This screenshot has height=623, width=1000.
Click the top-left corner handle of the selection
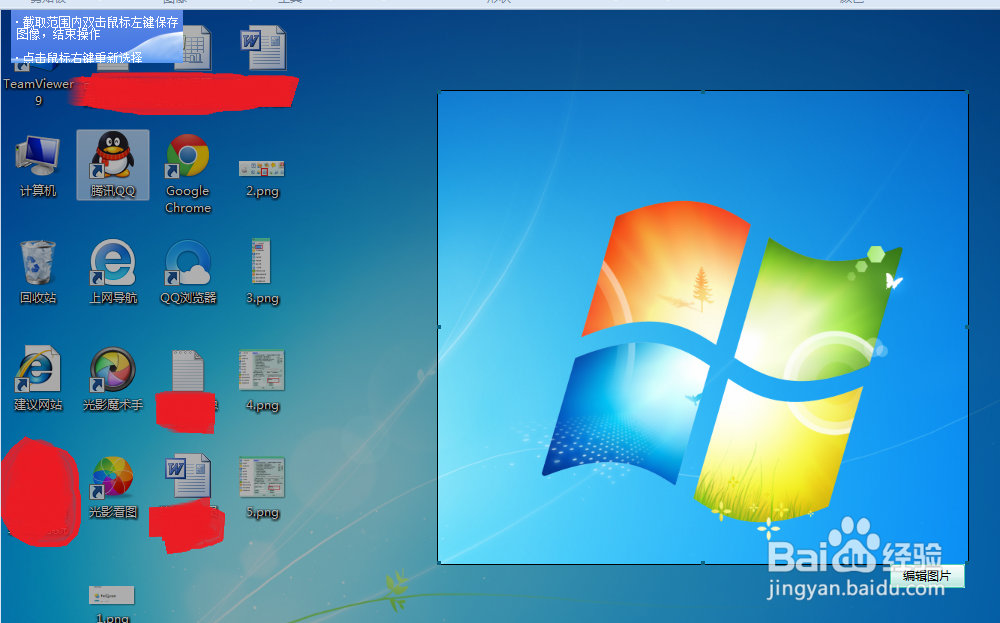pyautogui.click(x=438, y=91)
